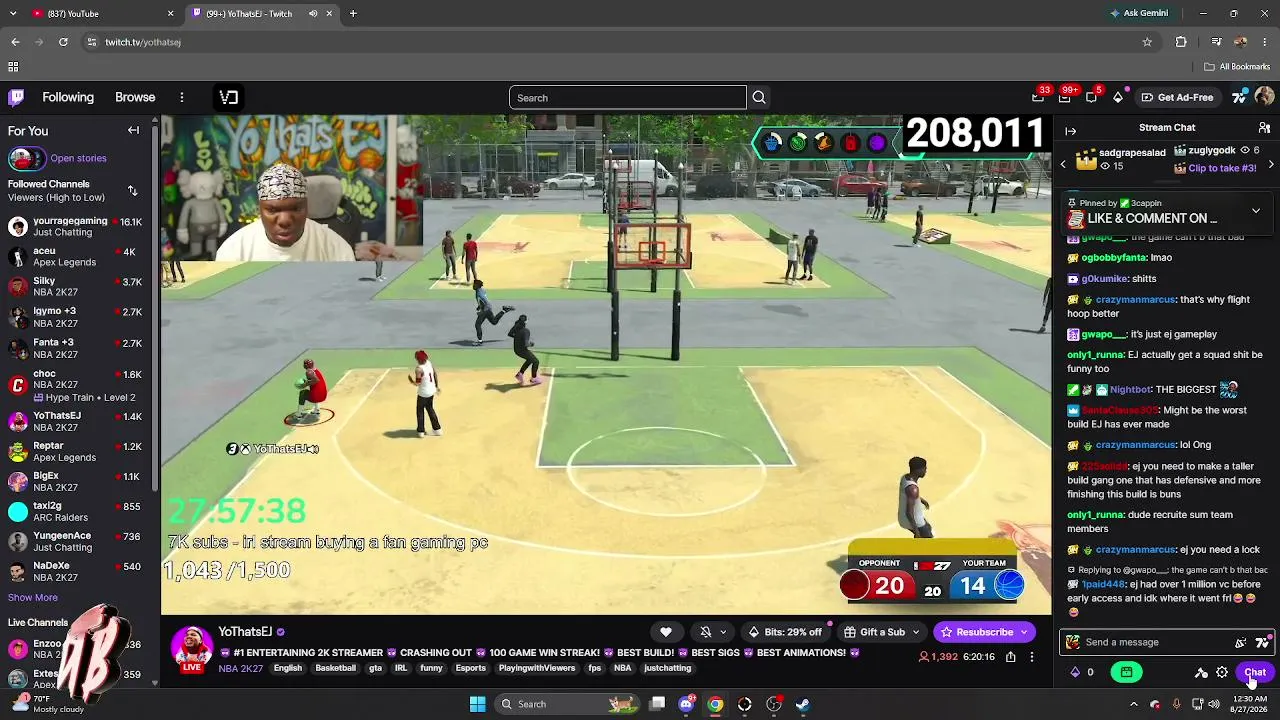Screen dimensions: 1280x720
Task: Send message with the Chat button
Action: pos(1255,672)
